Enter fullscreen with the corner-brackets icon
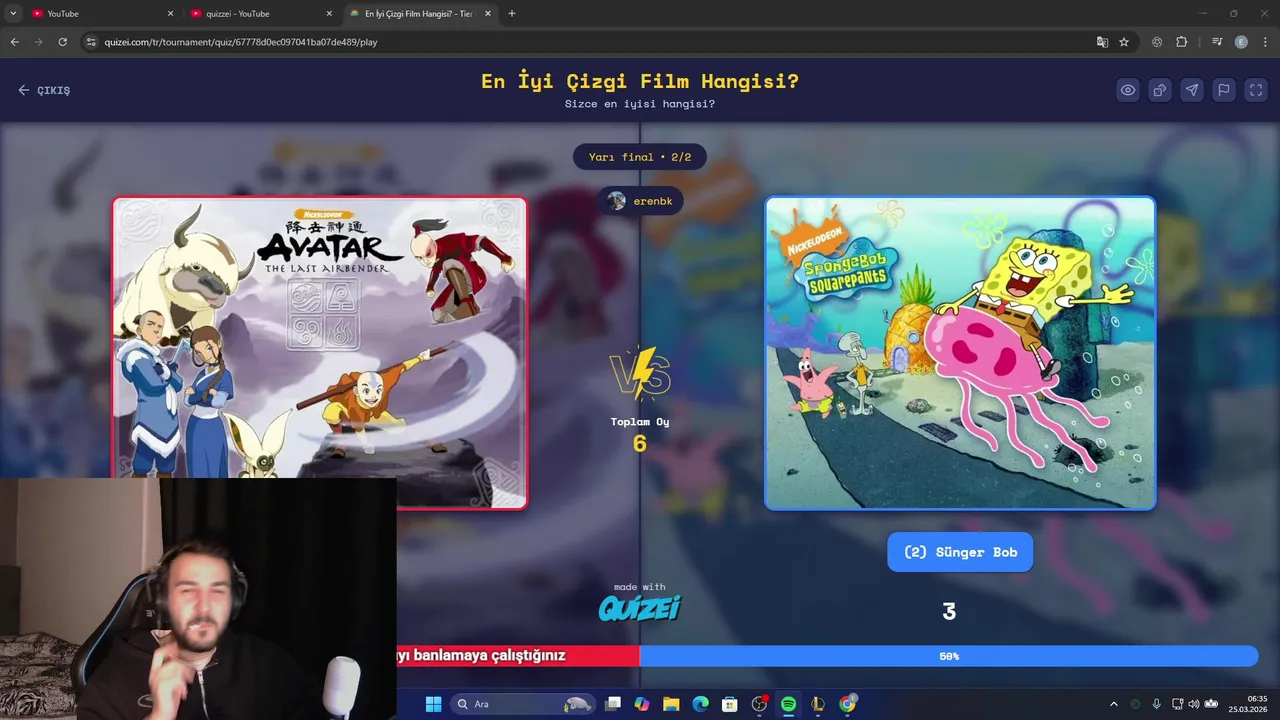The width and height of the screenshot is (1280, 720). tap(1256, 90)
